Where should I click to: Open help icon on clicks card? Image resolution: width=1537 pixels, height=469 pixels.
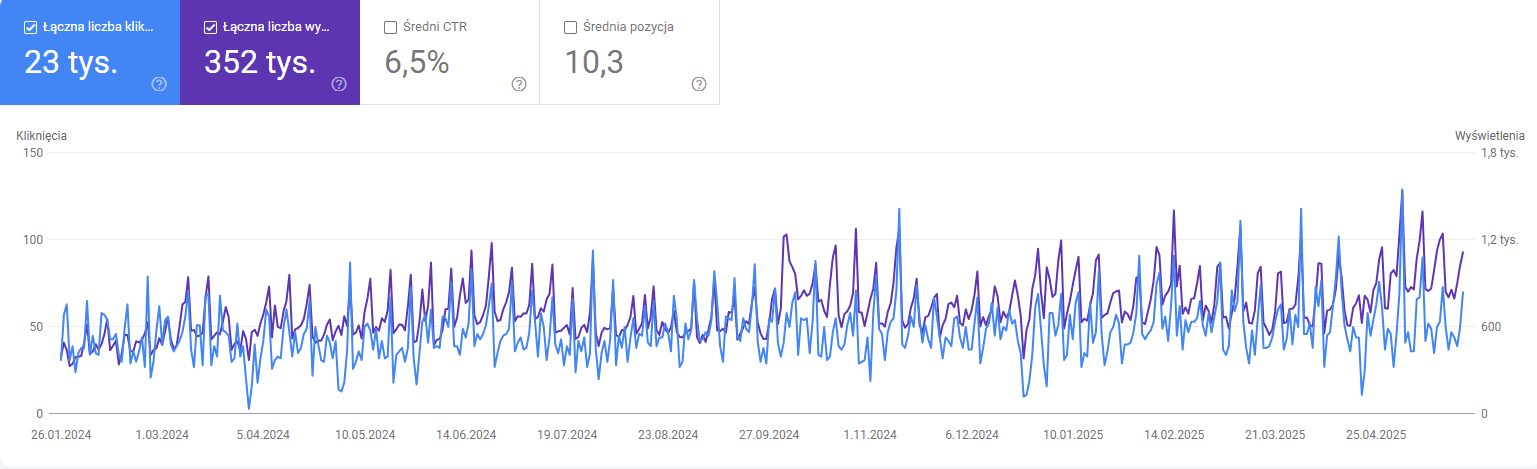click(159, 84)
